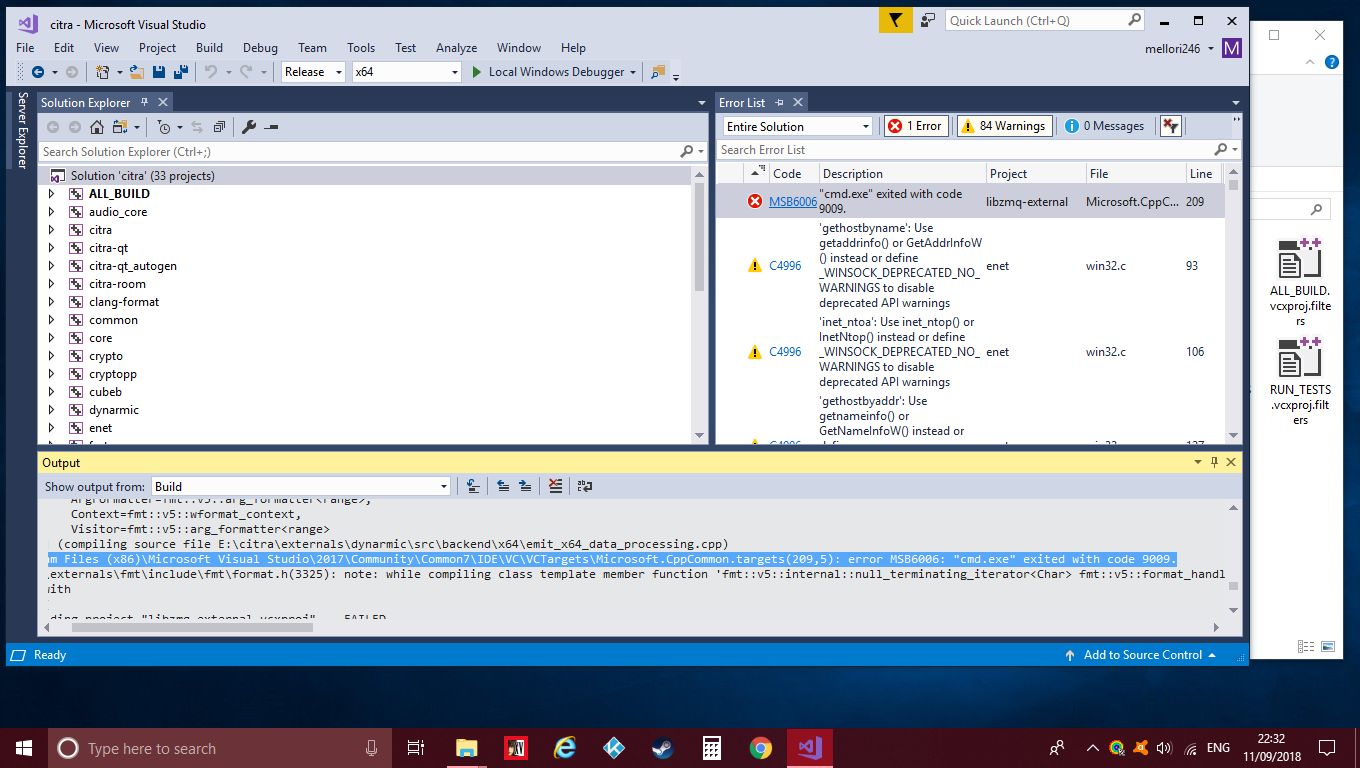Pin the Error List panel
This screenshot has width=1360, height=768.
click(x=778, y=102)
